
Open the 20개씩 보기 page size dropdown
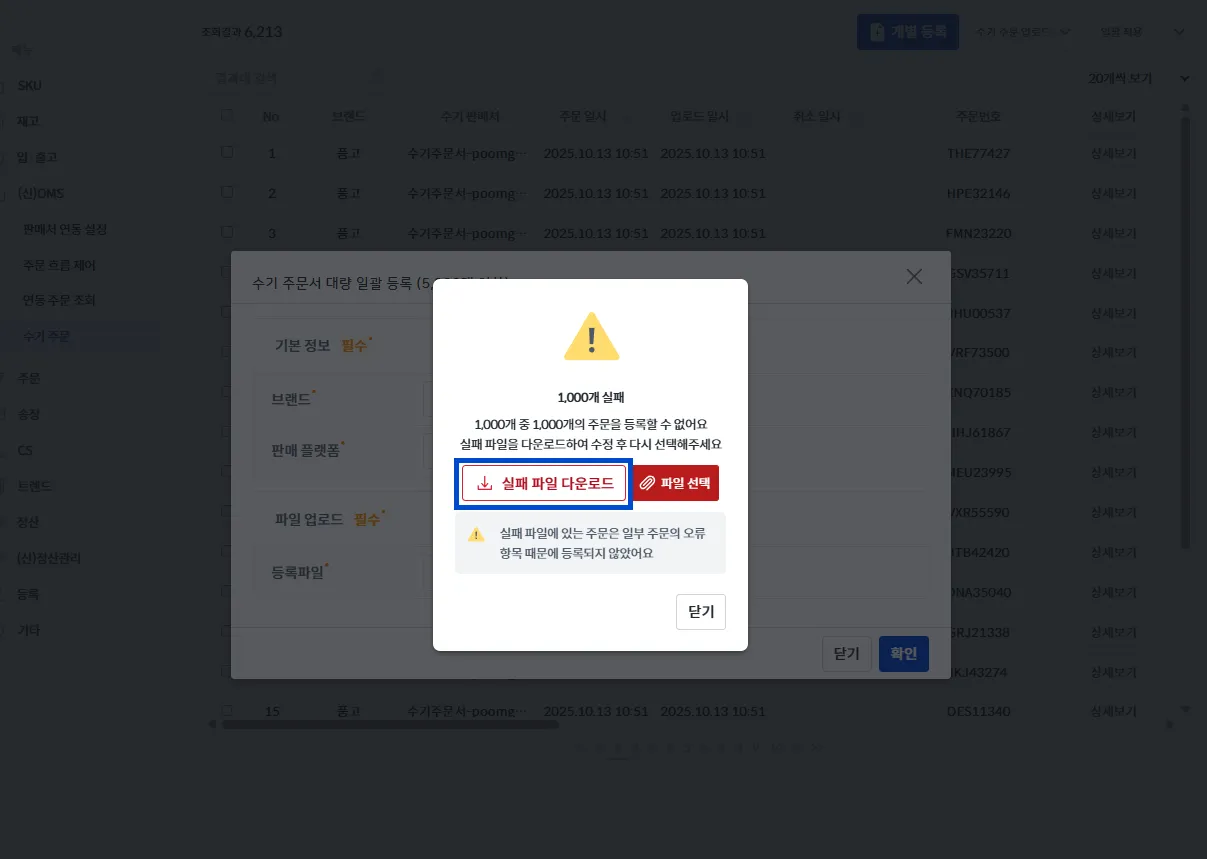click(1139, 78)
